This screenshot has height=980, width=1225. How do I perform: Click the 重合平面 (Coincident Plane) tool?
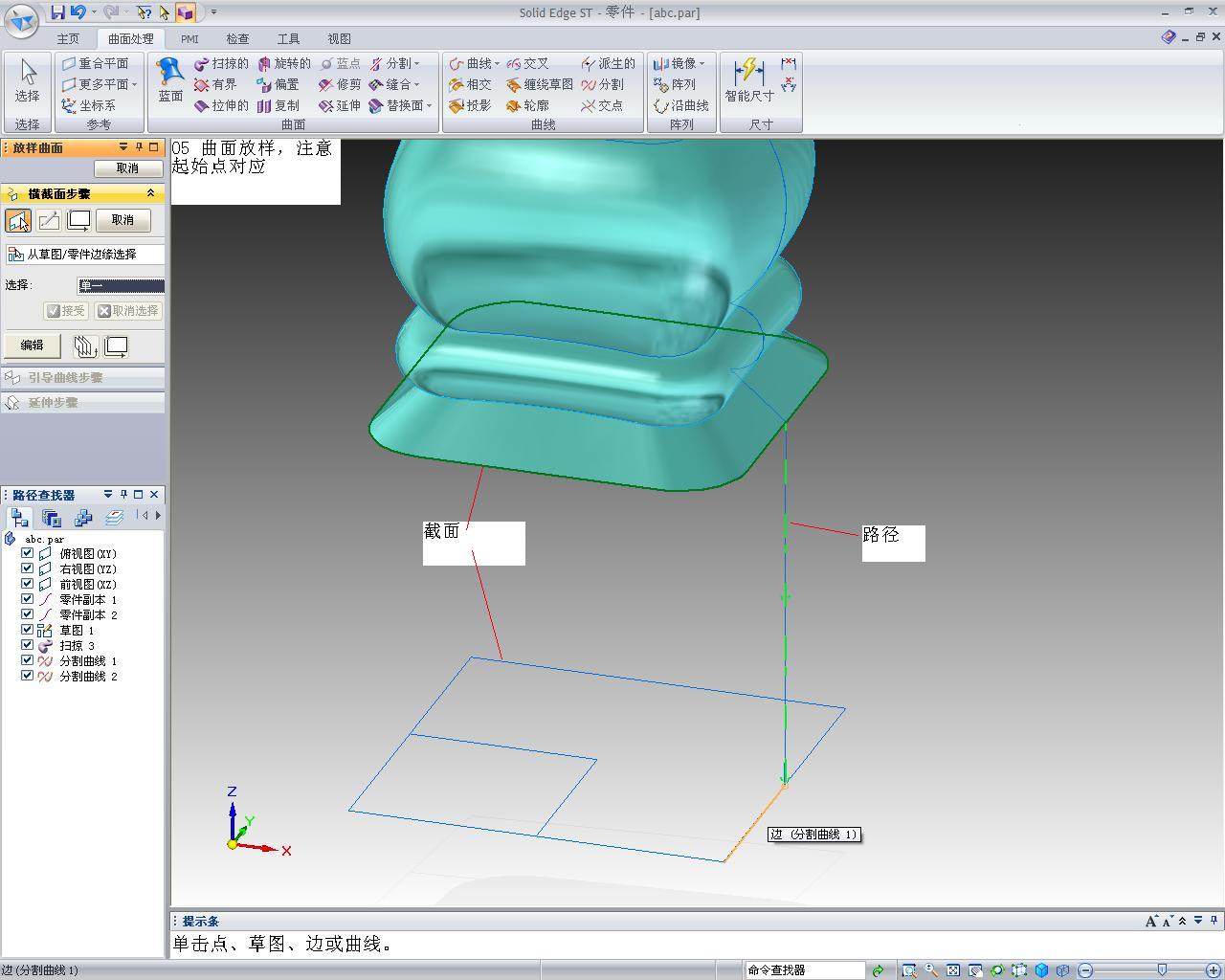tap(95, 63)
